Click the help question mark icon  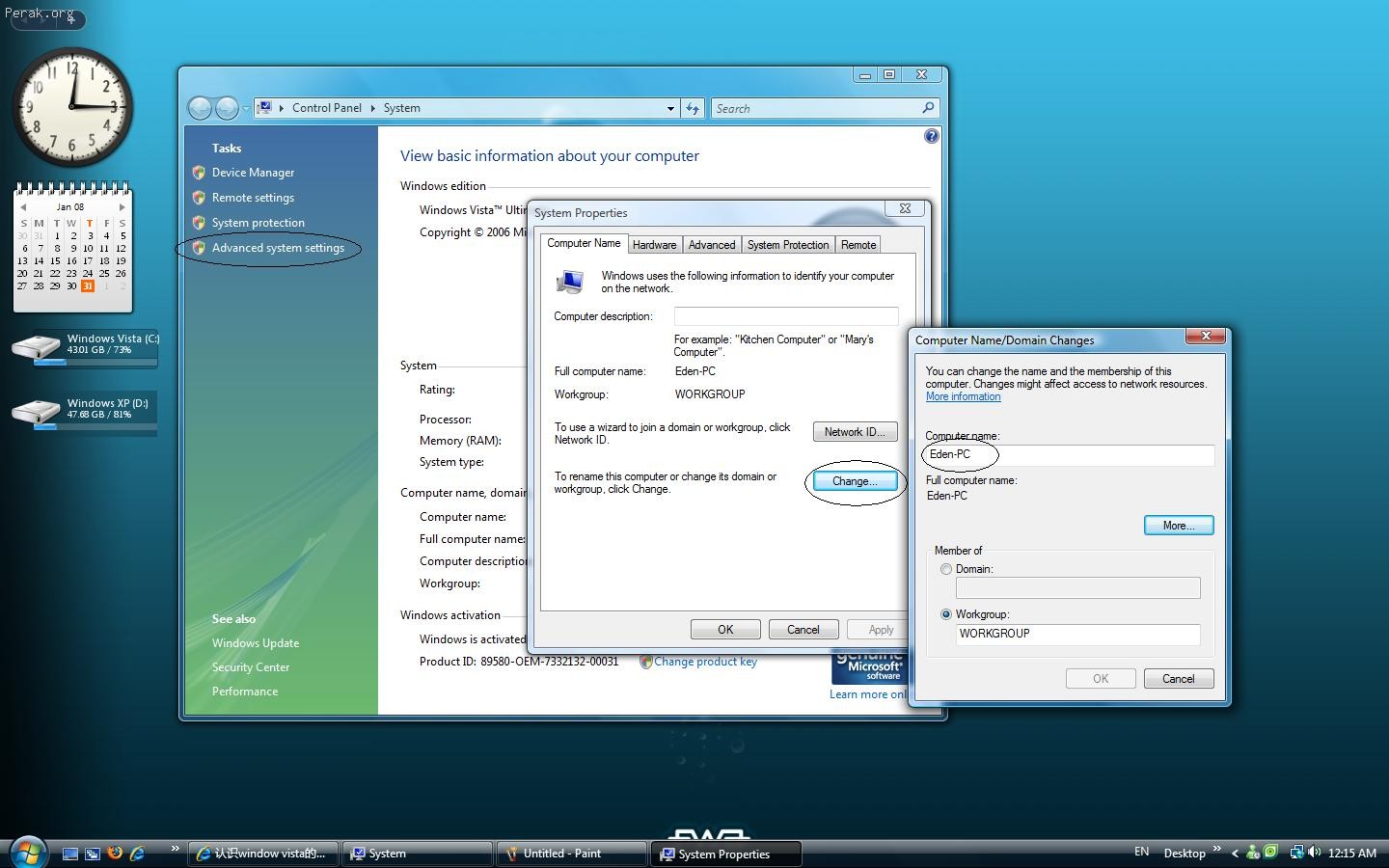[x=931, y=136]
